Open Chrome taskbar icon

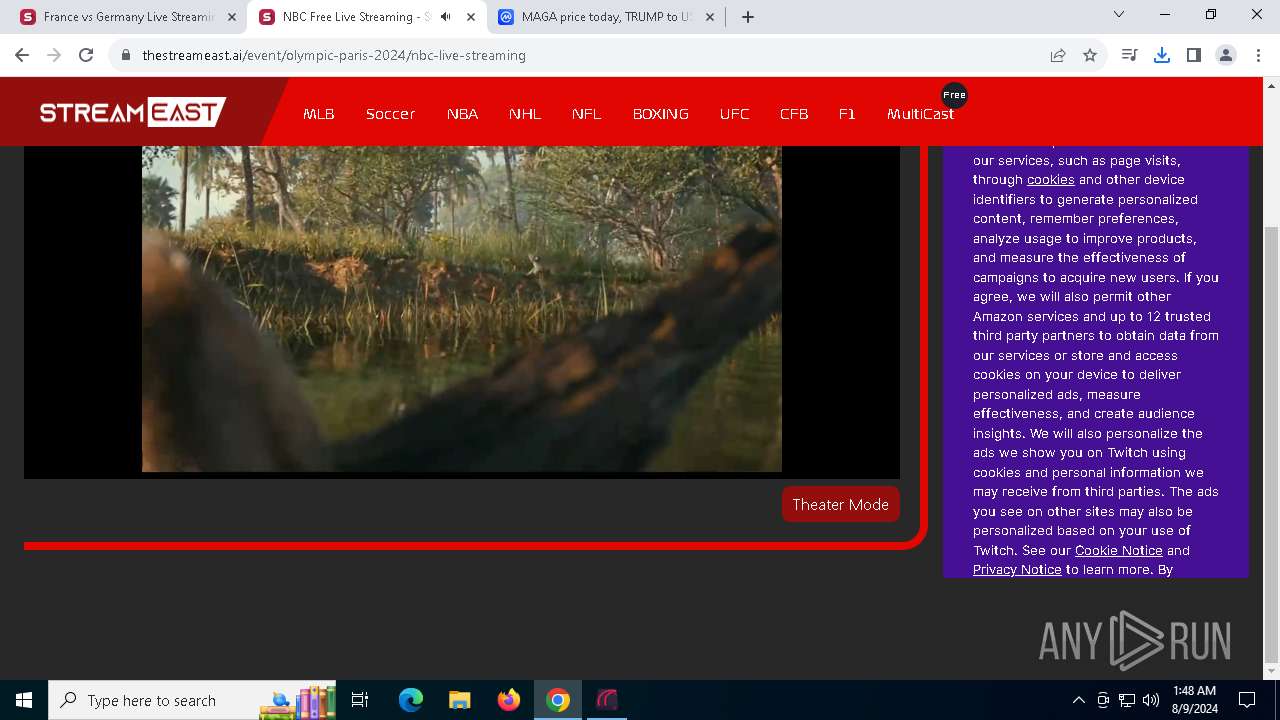coord(558,700)
